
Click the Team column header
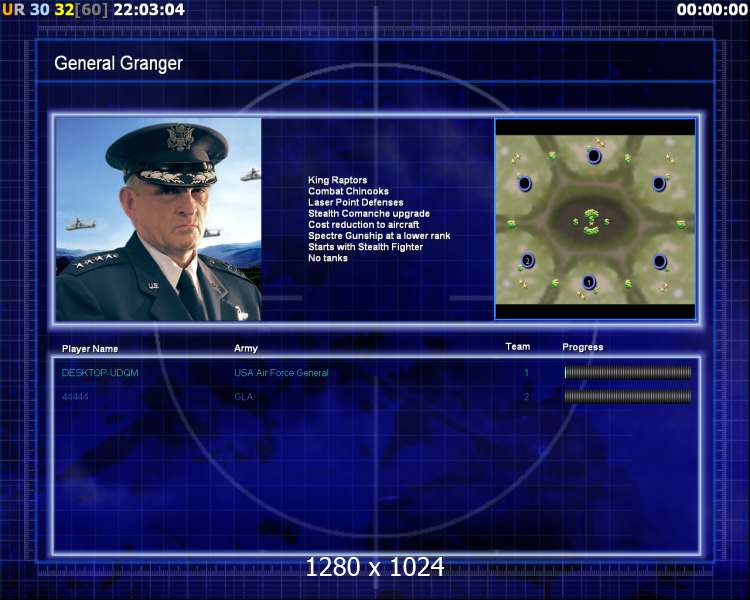[x=518, y=347]
